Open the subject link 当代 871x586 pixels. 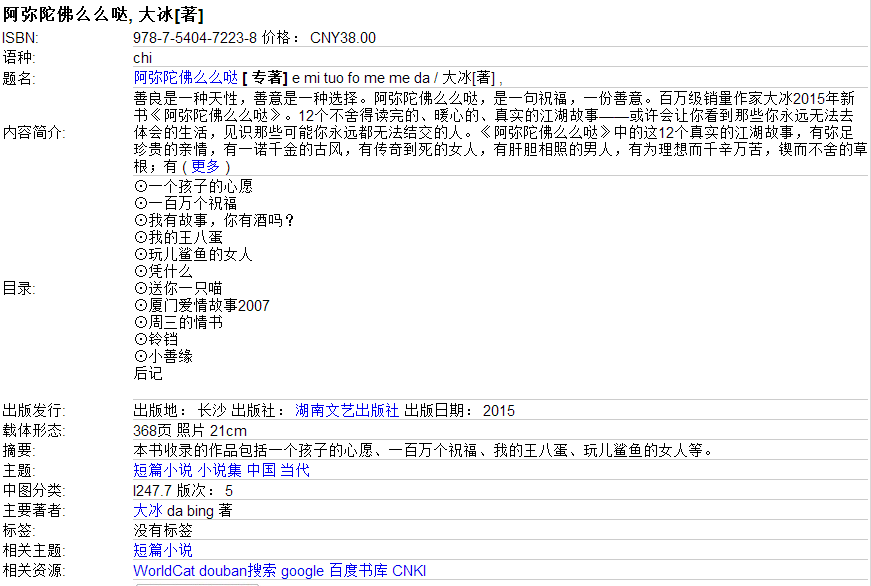294,470
